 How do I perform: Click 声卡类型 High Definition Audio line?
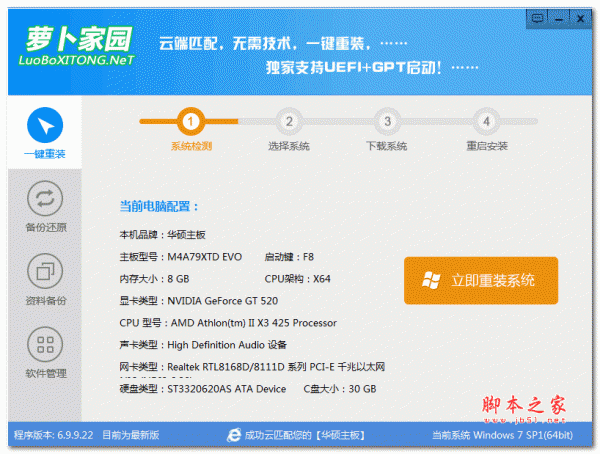[x=203, y=345]
